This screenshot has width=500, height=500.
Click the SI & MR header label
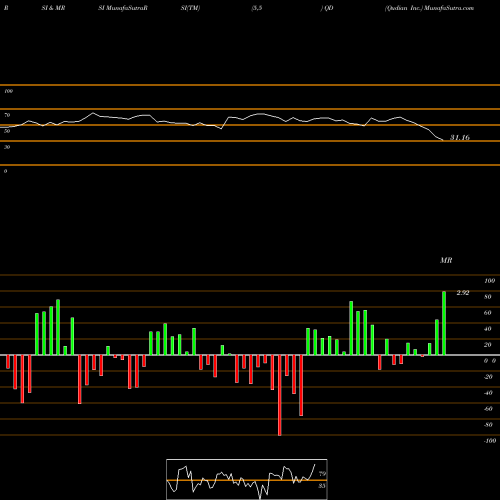pos(53,8)
